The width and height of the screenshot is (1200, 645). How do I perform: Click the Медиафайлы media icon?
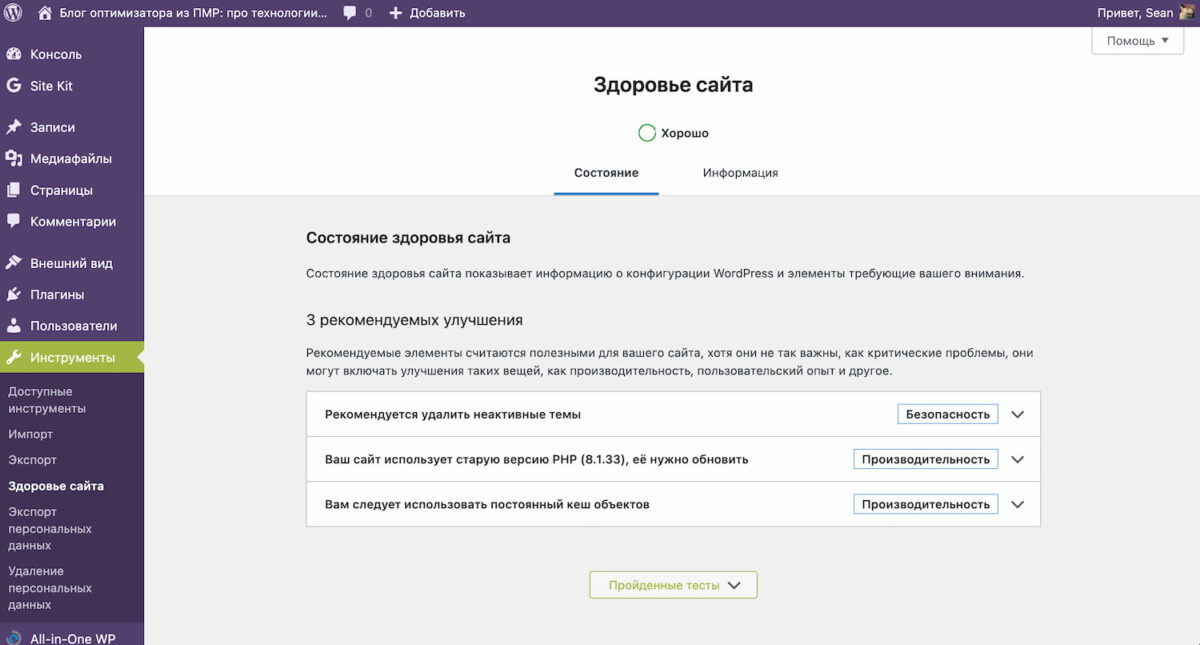[14, 159]
